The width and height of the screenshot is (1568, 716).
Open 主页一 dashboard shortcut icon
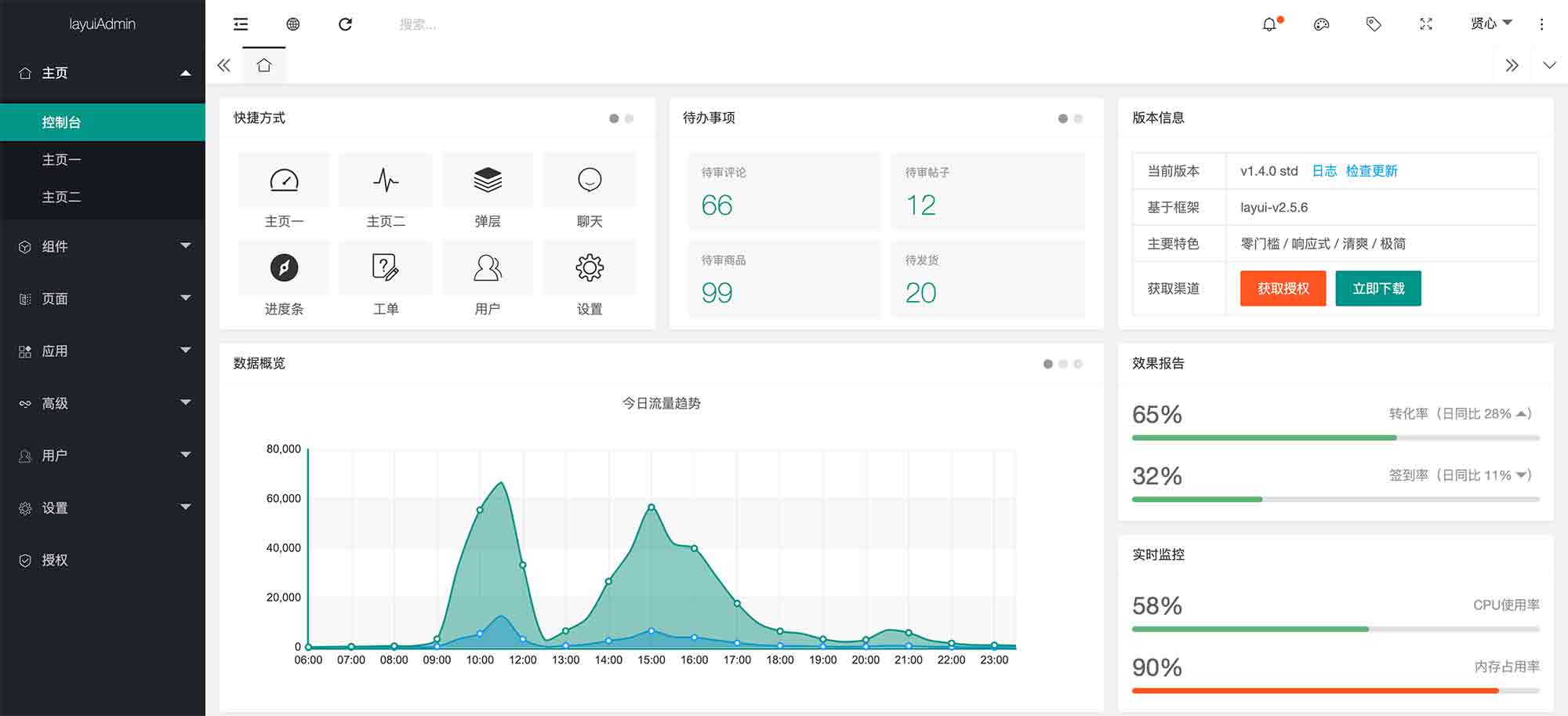tap(284, 180)
